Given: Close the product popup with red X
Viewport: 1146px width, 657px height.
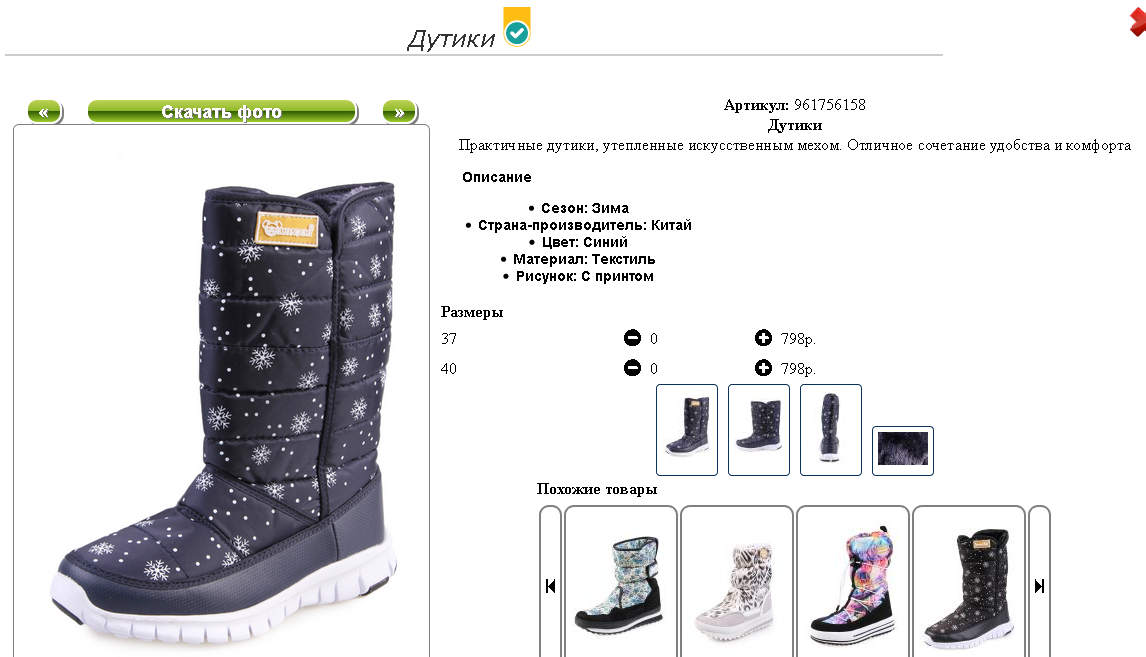Looking at the screenshot, I should click(x=1138, y=20).
